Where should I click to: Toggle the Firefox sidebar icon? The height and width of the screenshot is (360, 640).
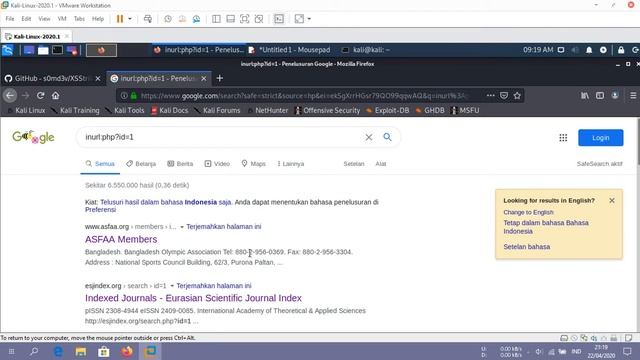(600, 96)
